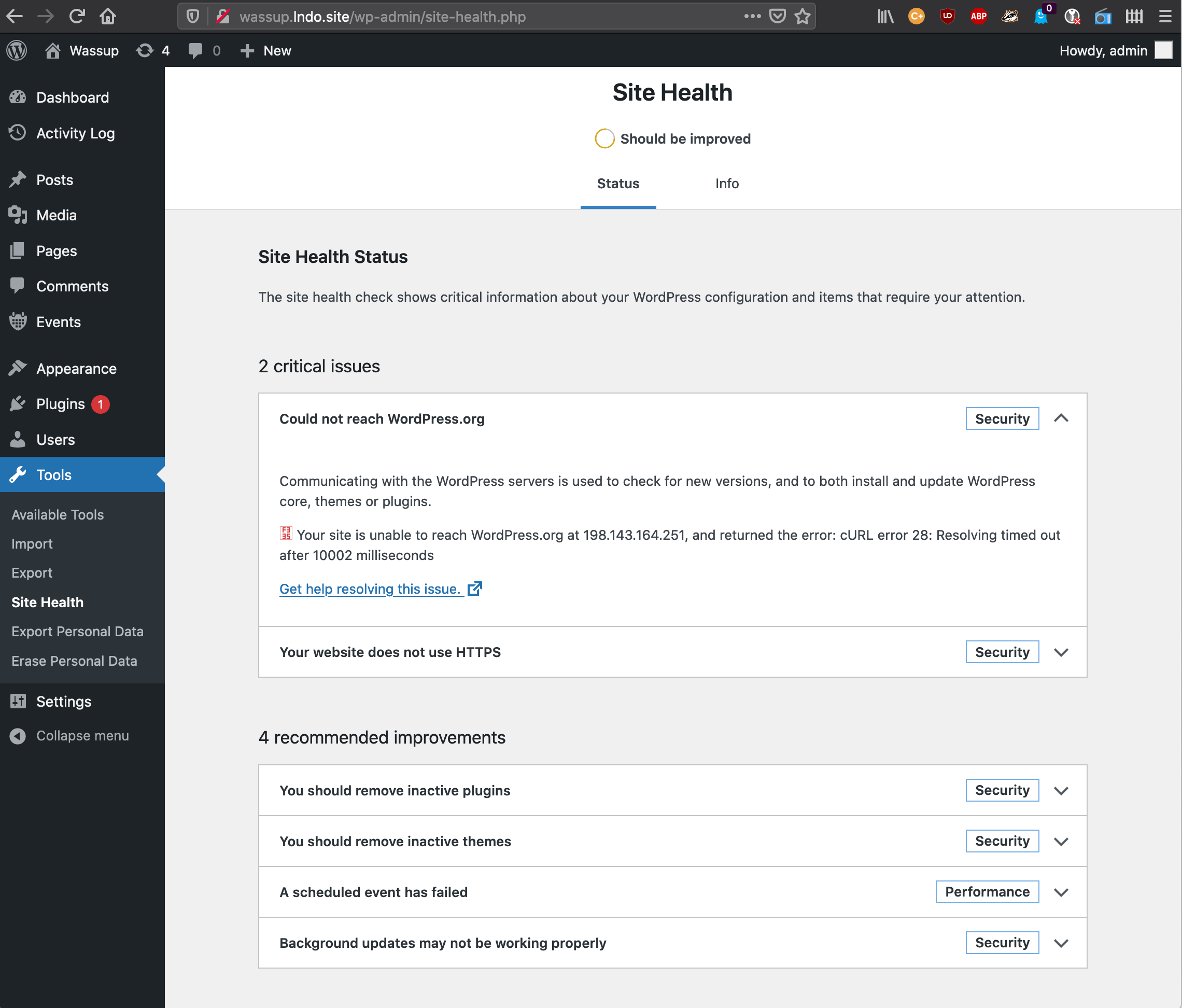Viewport: 1182px width, 1008px height.
Task: Expand 'Your website does not use HTTPS'
Action: (x=1062, y=652)
